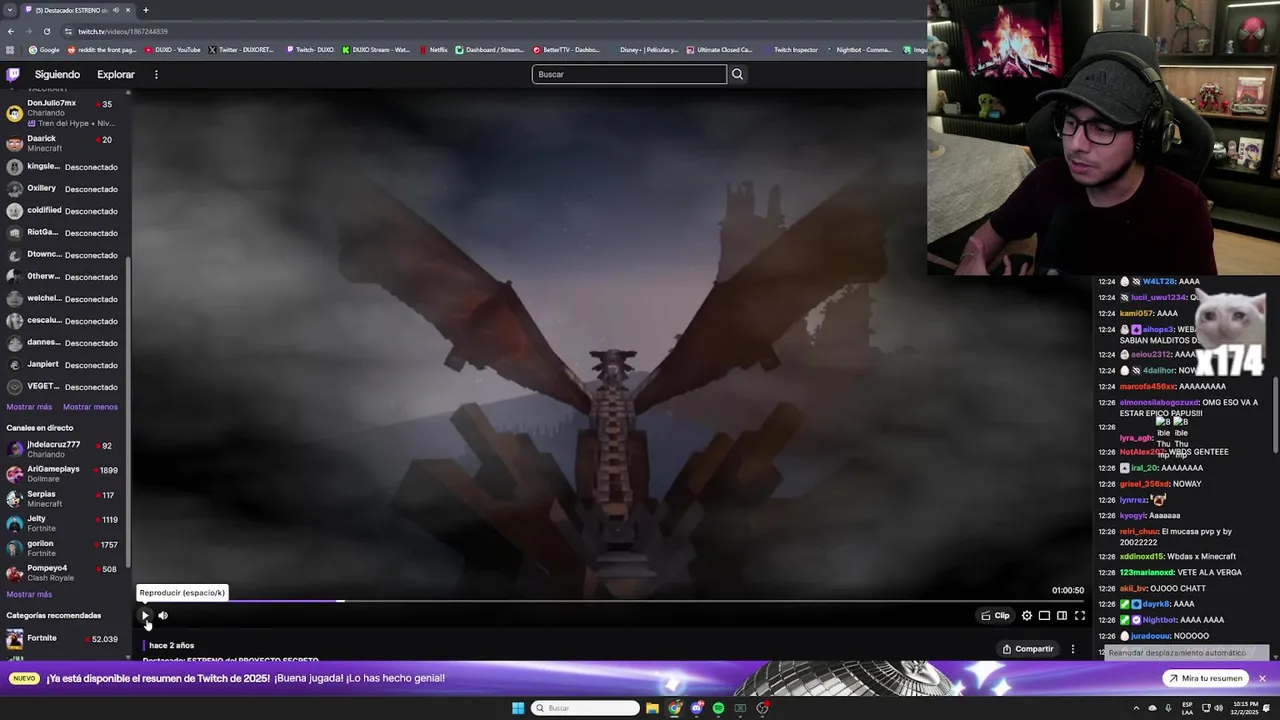Open DonJulio7mx channel in sidebar

tap(64, 113)
